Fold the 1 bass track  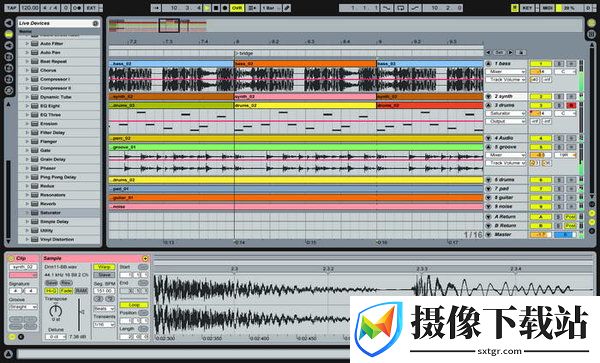[x=489, y=63]
